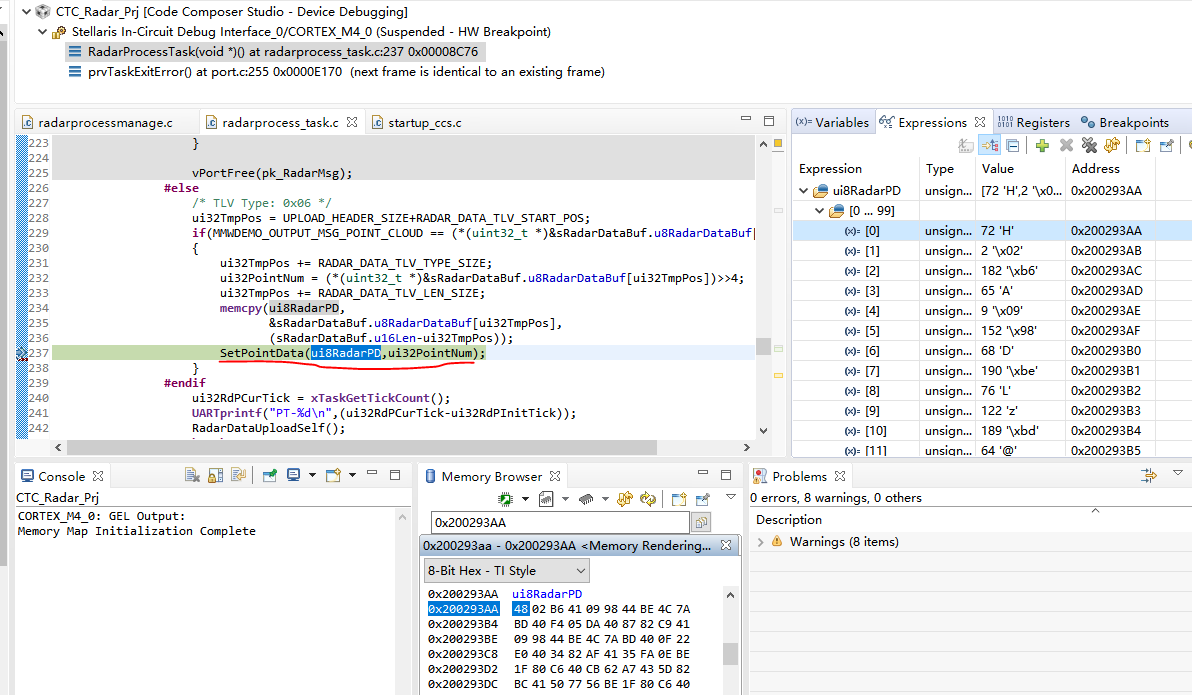Screen dimensions: 1192x695
Task: Open the Registers tab
Action: point(1034,122)
